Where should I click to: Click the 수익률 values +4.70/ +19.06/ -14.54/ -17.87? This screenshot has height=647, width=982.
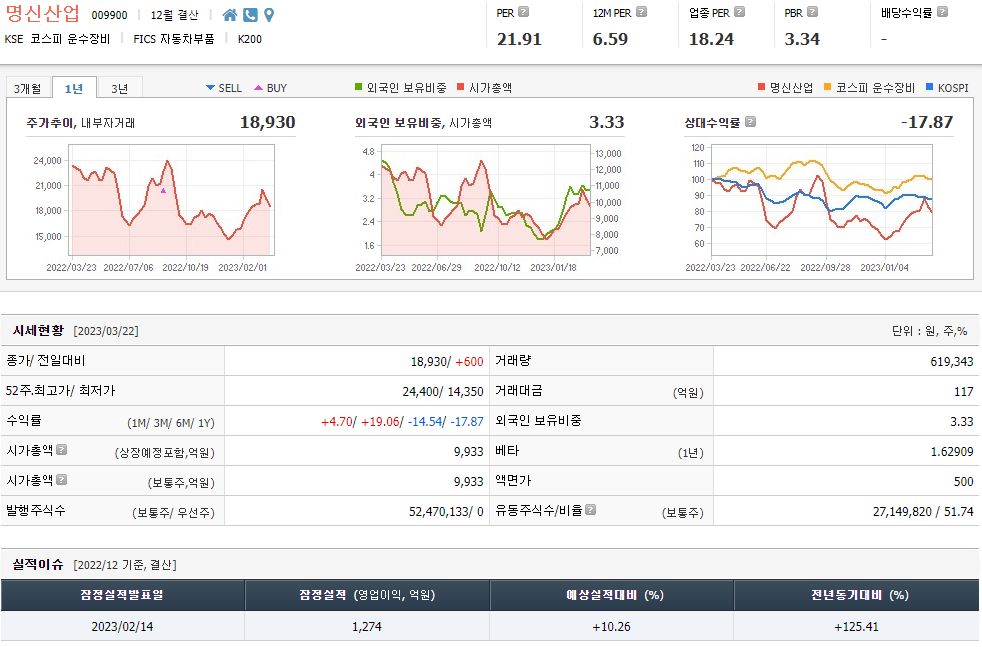tap(402, 422)
